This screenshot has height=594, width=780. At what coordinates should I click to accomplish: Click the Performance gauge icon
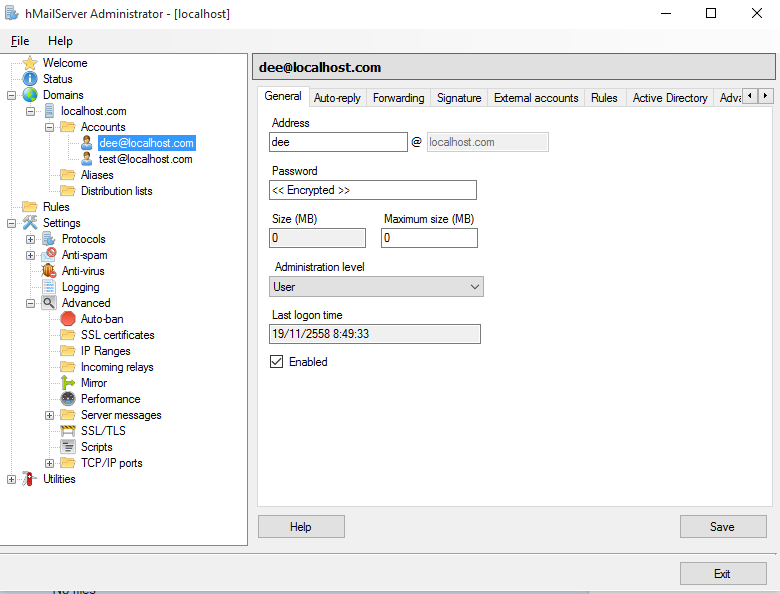68,398
